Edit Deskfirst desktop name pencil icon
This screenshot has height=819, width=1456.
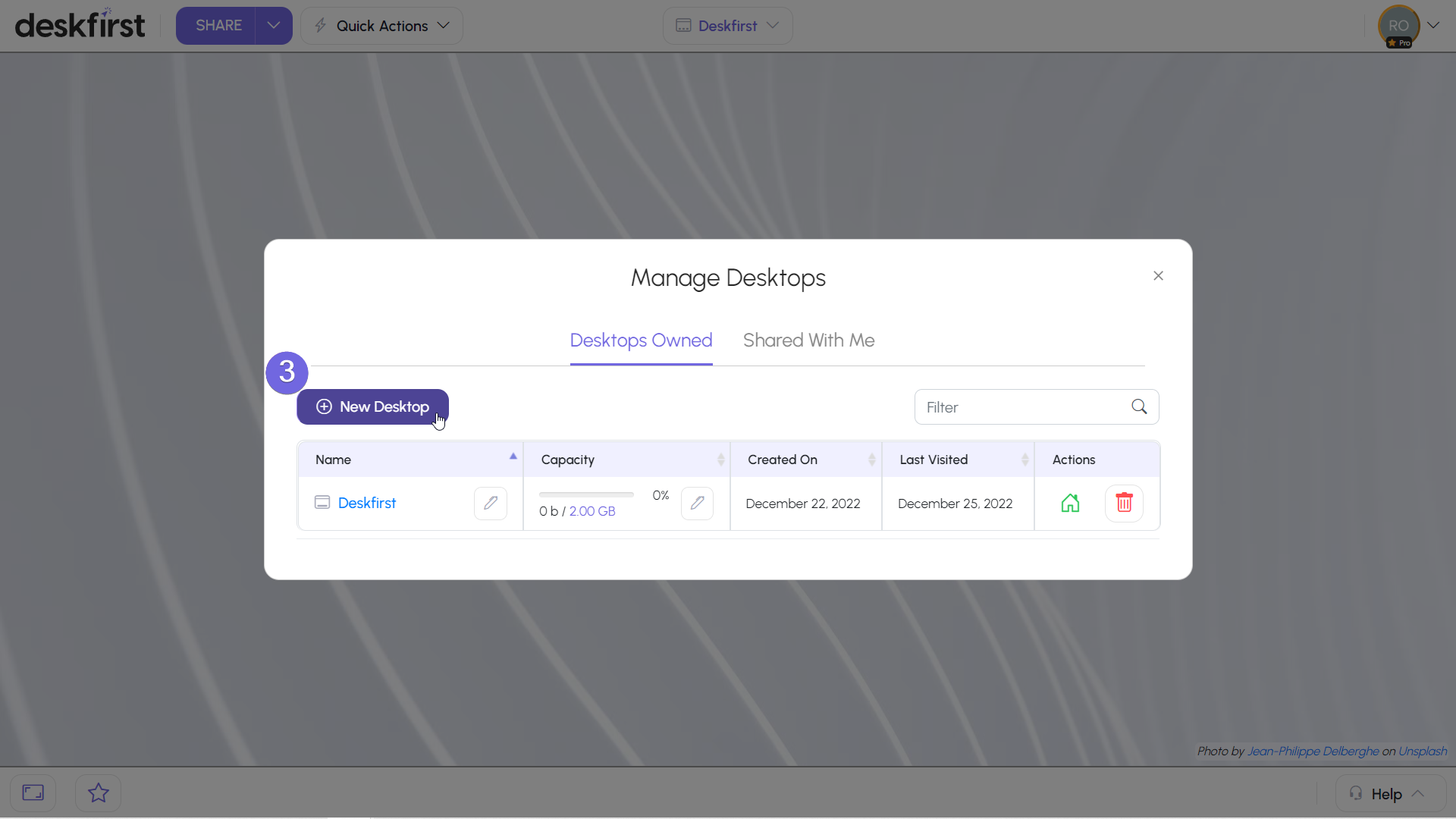[x=491, y=503]
